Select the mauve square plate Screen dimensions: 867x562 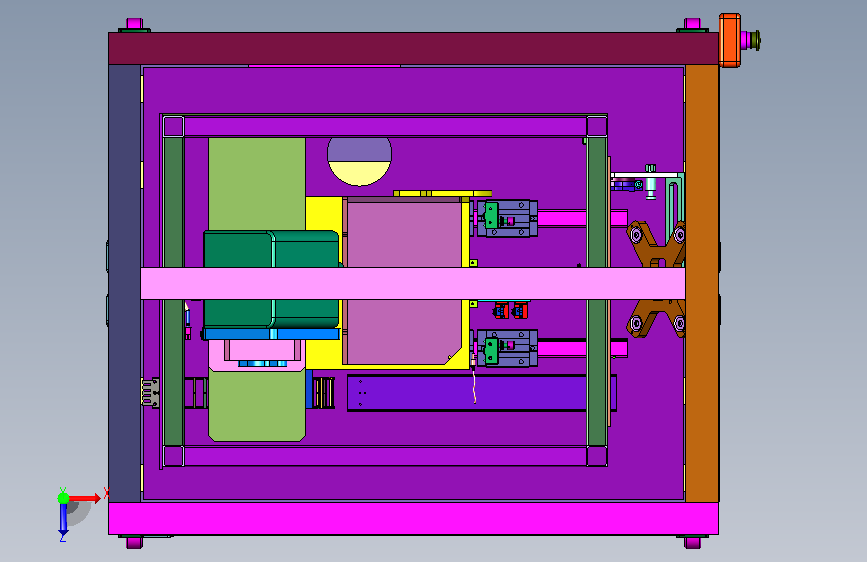404,235
